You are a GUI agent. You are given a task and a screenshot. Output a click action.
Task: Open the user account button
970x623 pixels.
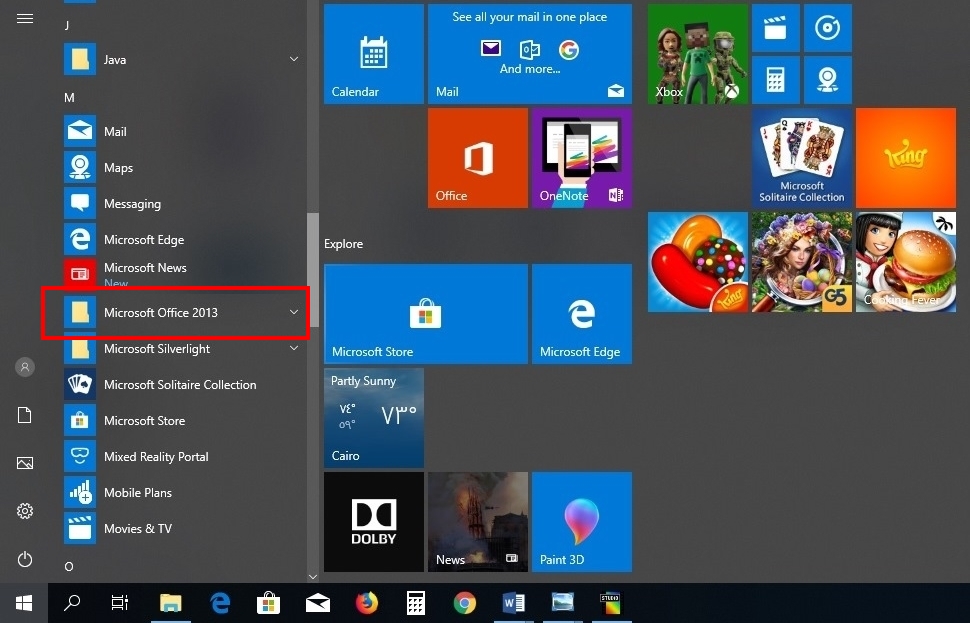(25, 367)
